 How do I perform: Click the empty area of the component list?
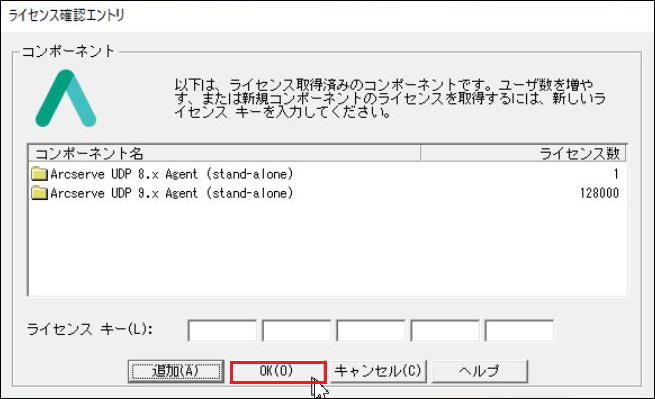(327, 249)
